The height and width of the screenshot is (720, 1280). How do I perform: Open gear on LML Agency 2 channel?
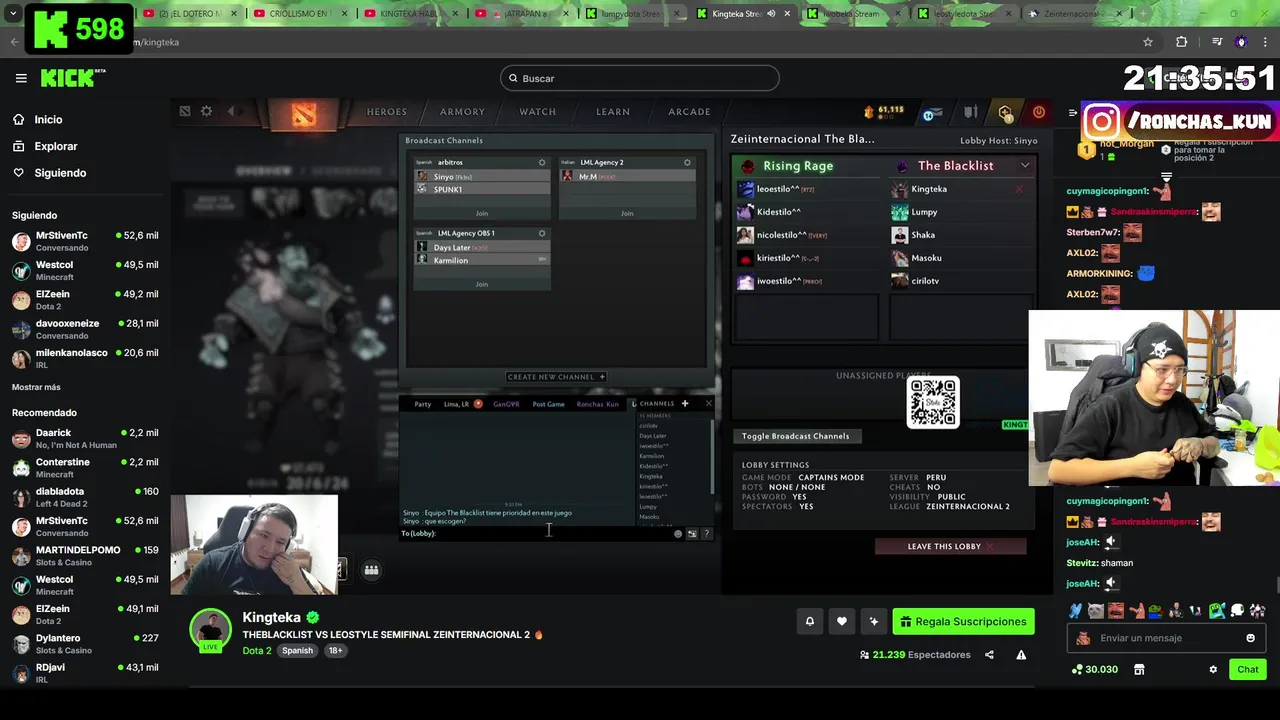tap(687, 162)
